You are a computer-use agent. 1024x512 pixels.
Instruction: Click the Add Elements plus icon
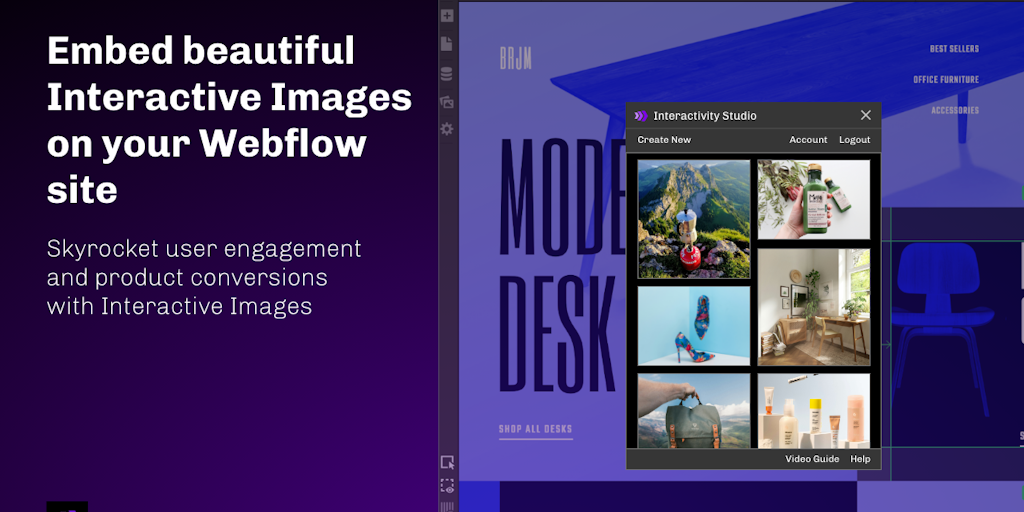pos(447,15)
